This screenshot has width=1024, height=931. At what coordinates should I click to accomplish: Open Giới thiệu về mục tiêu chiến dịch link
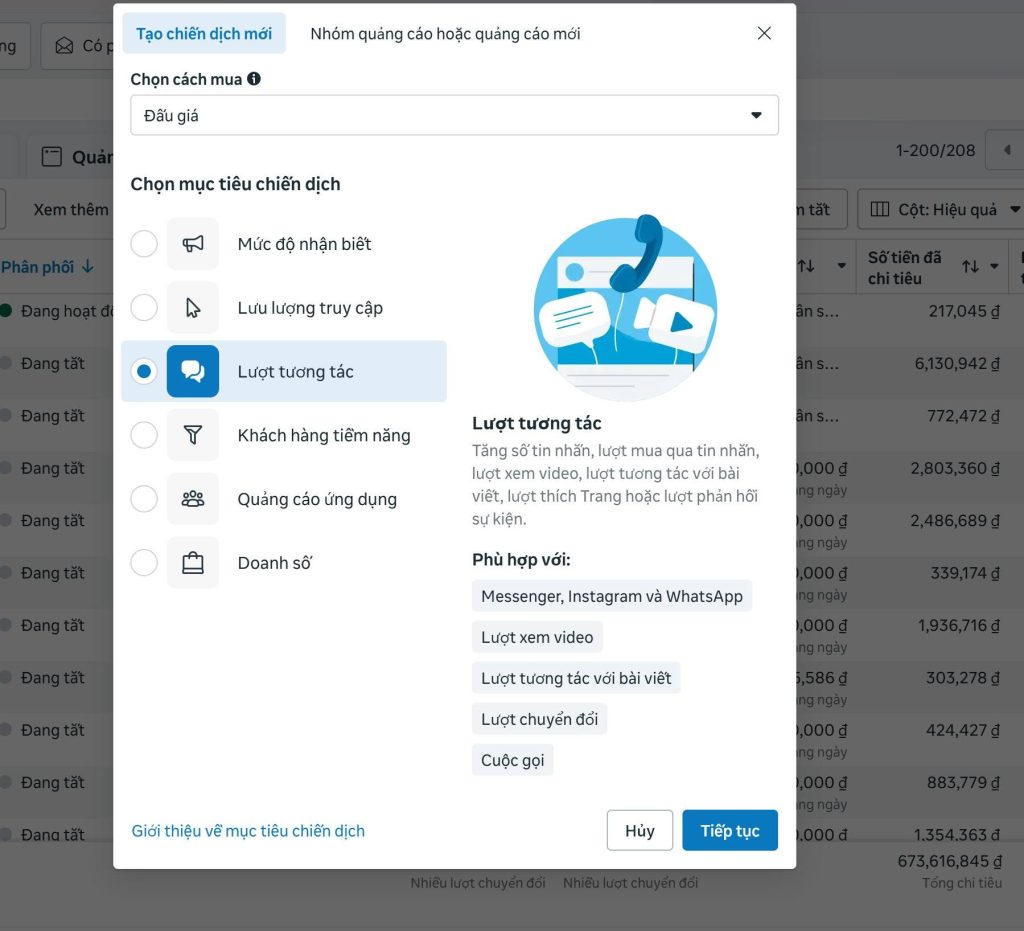[248, 830]
